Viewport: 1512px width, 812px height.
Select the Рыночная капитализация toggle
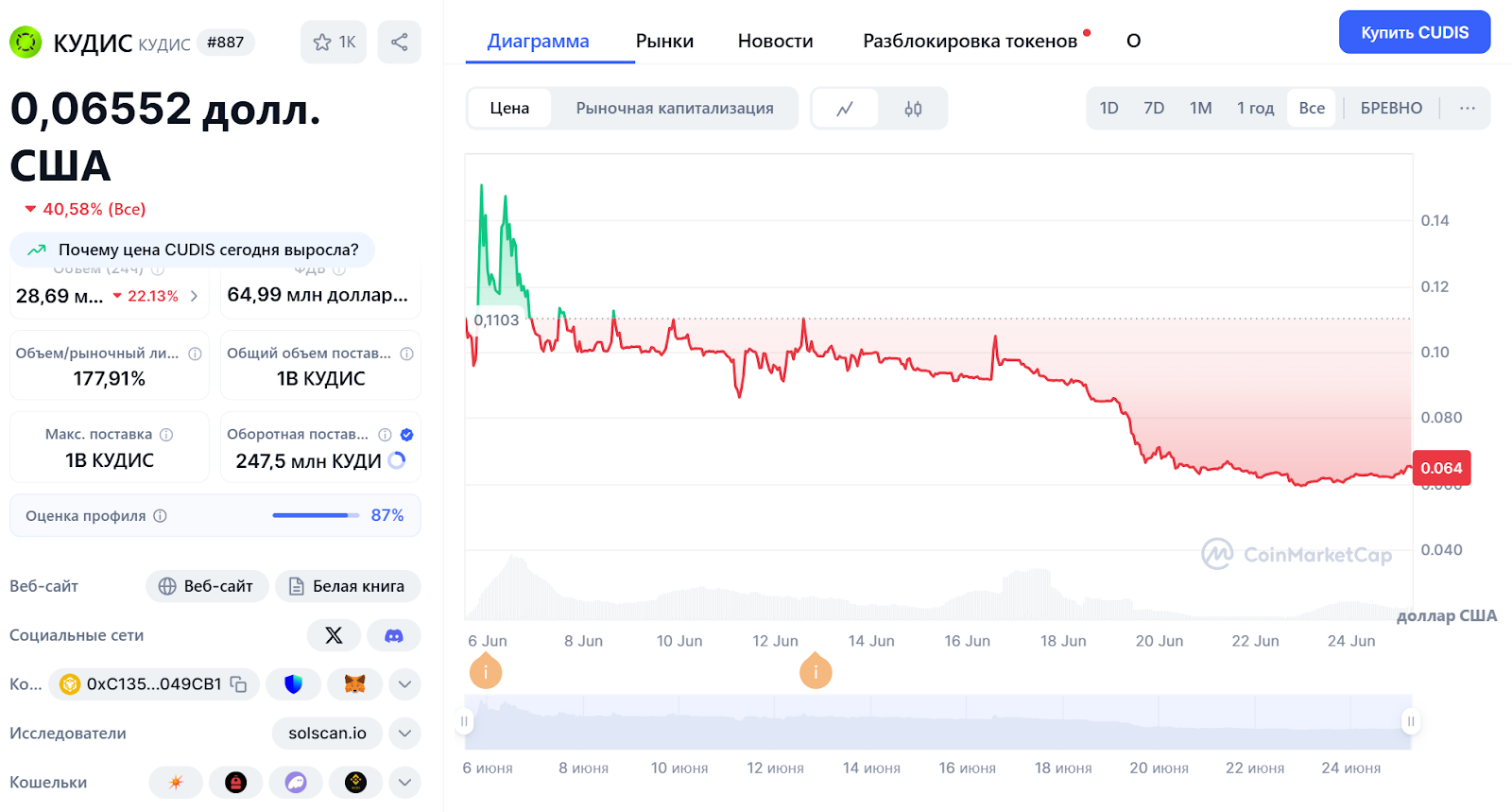(x=675, y=109)
